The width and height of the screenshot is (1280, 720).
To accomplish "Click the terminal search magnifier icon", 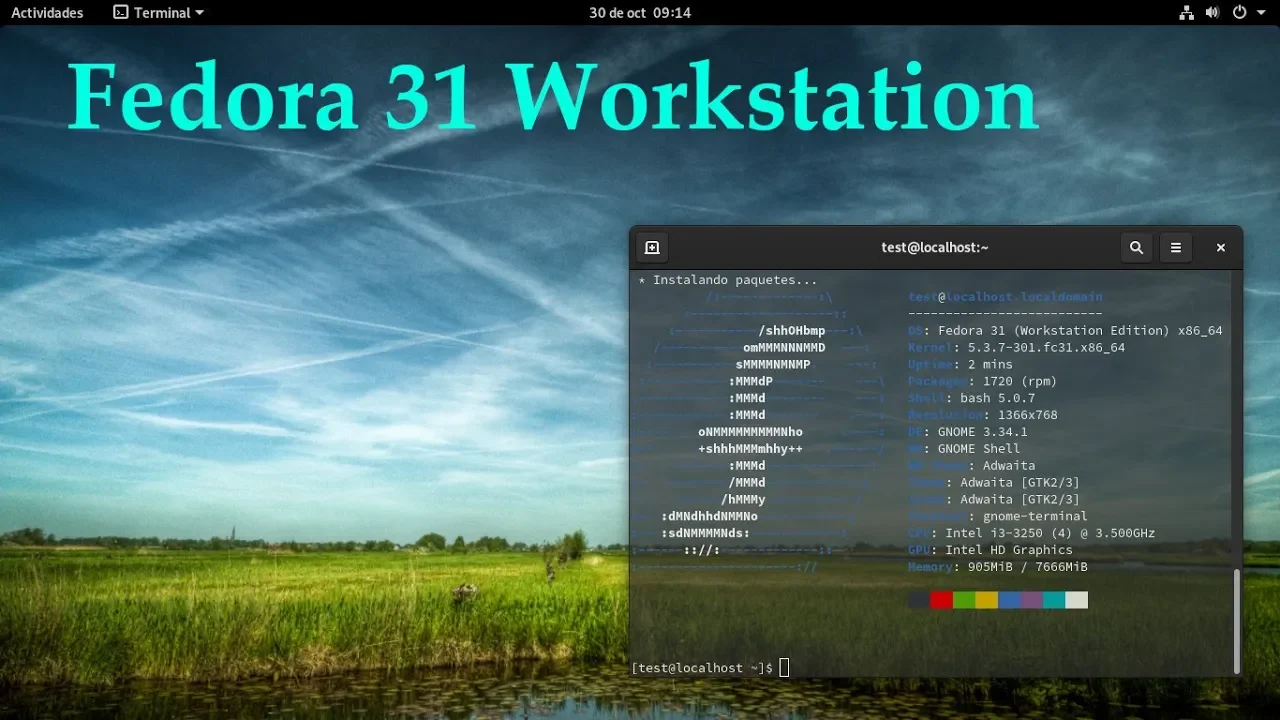I will [1136, 248].
